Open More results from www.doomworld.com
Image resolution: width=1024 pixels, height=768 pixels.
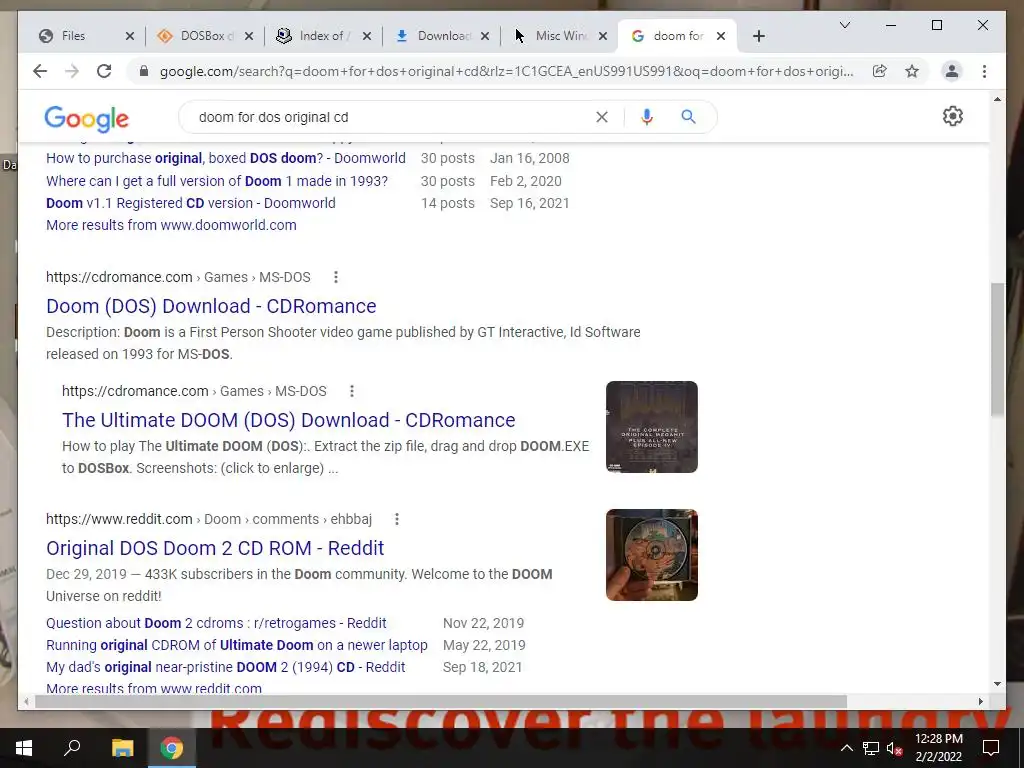171,225
